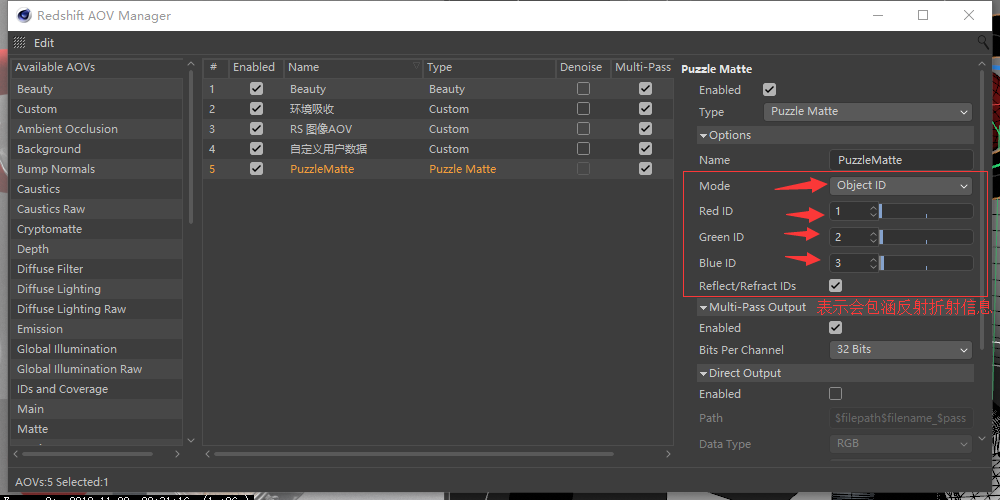Select Custom in Available AOVs list
Viewport: 1000px width, 500px height.
[x=97, y=109]
